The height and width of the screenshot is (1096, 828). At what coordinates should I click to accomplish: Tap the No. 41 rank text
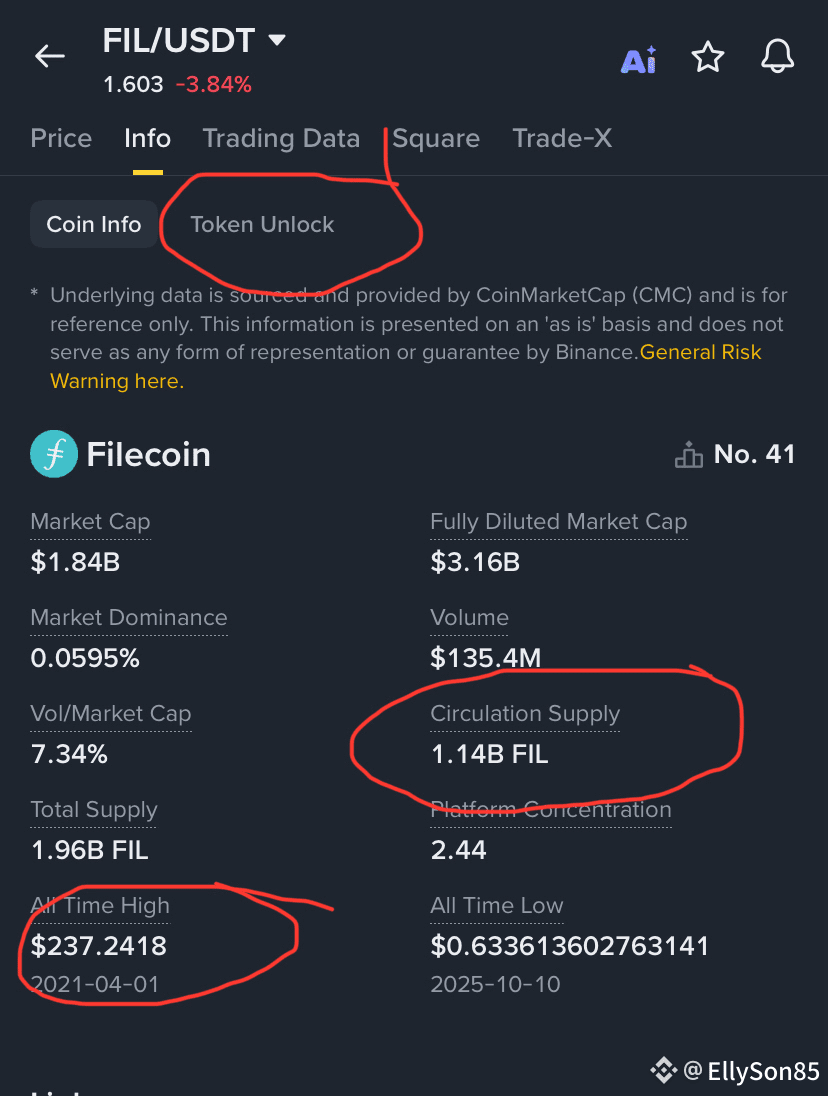(x=755, y=454)
